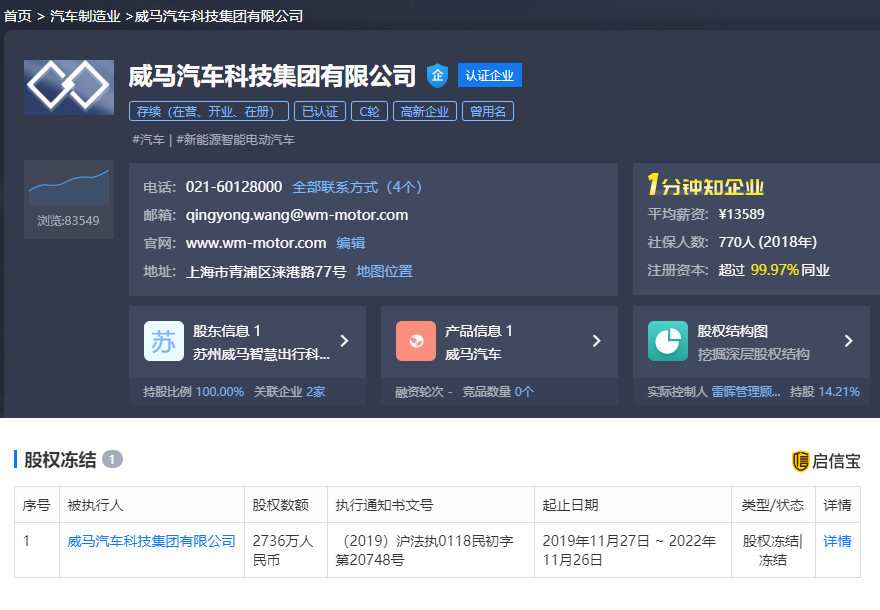
Task: Click the 威马汽车 product name
Action: (473, 354)
